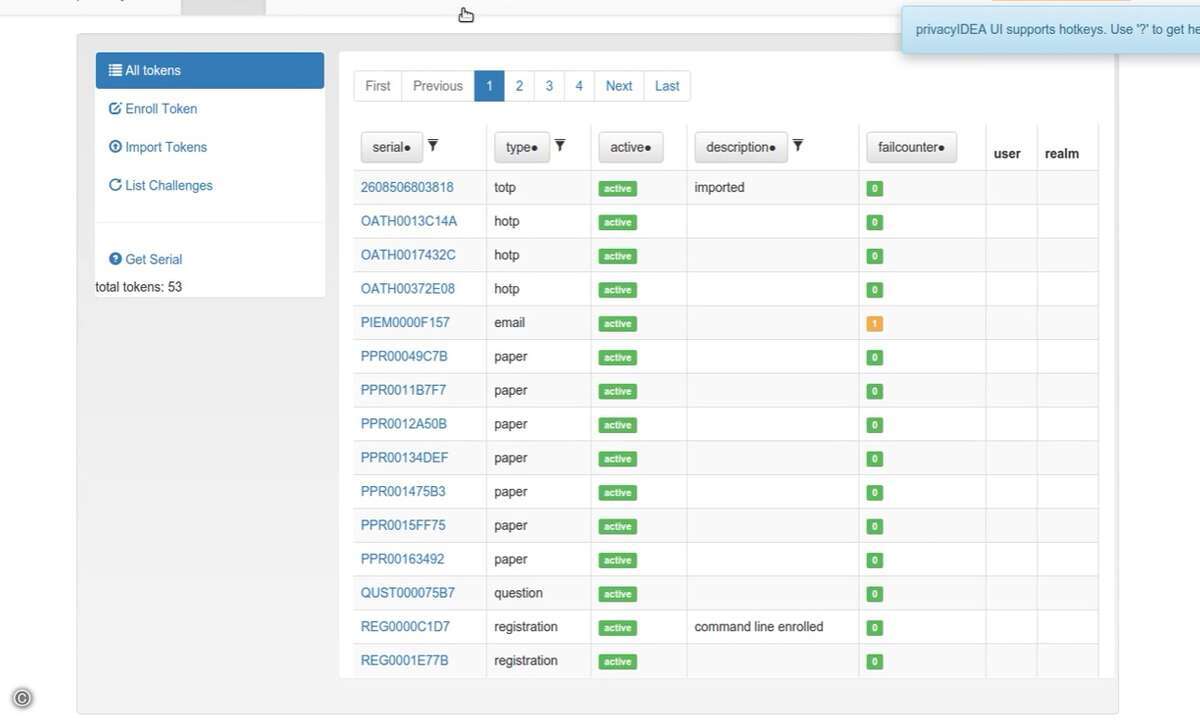Open List Challenges in the sidebar
This screenshot has height=720, width=1200.
[161, 185]
